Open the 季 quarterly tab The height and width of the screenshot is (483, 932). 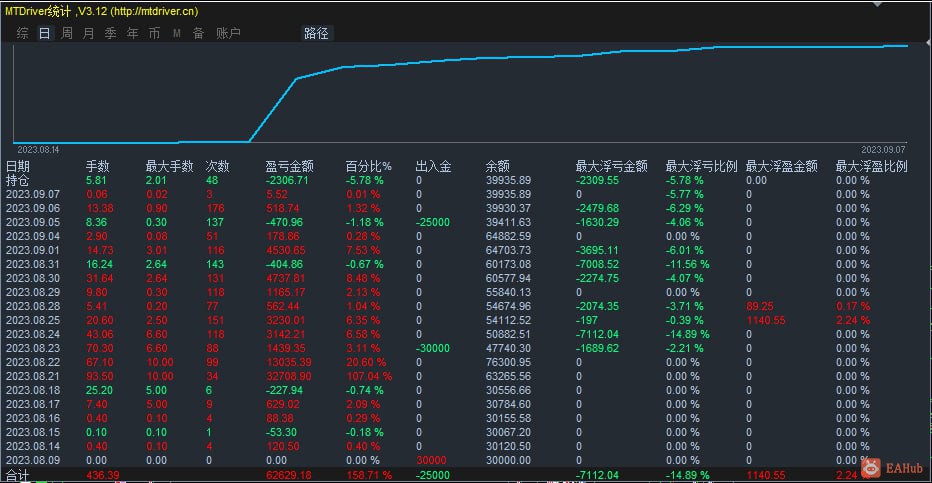pyautogui.click(x=111, y=33)
